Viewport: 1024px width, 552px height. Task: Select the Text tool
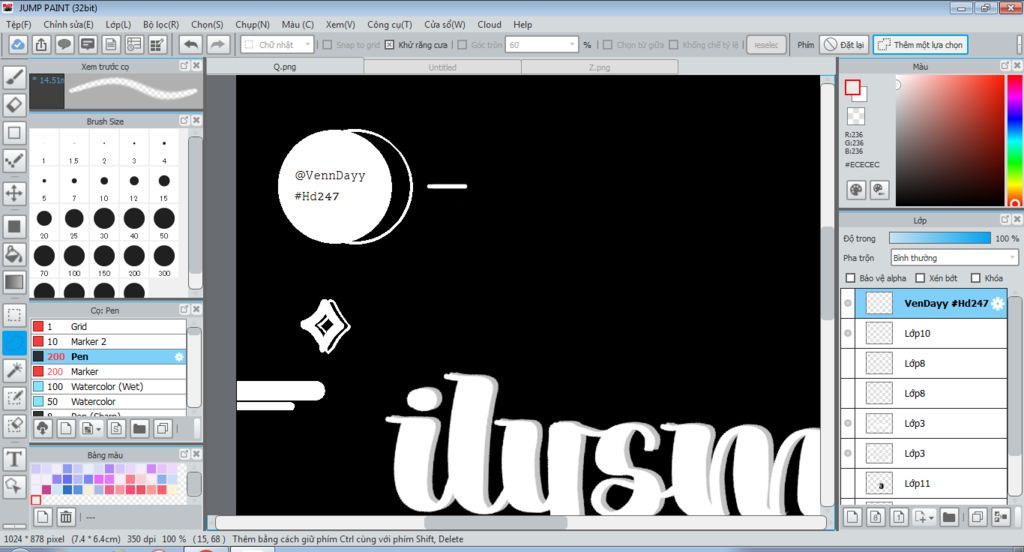pos(14,459)
